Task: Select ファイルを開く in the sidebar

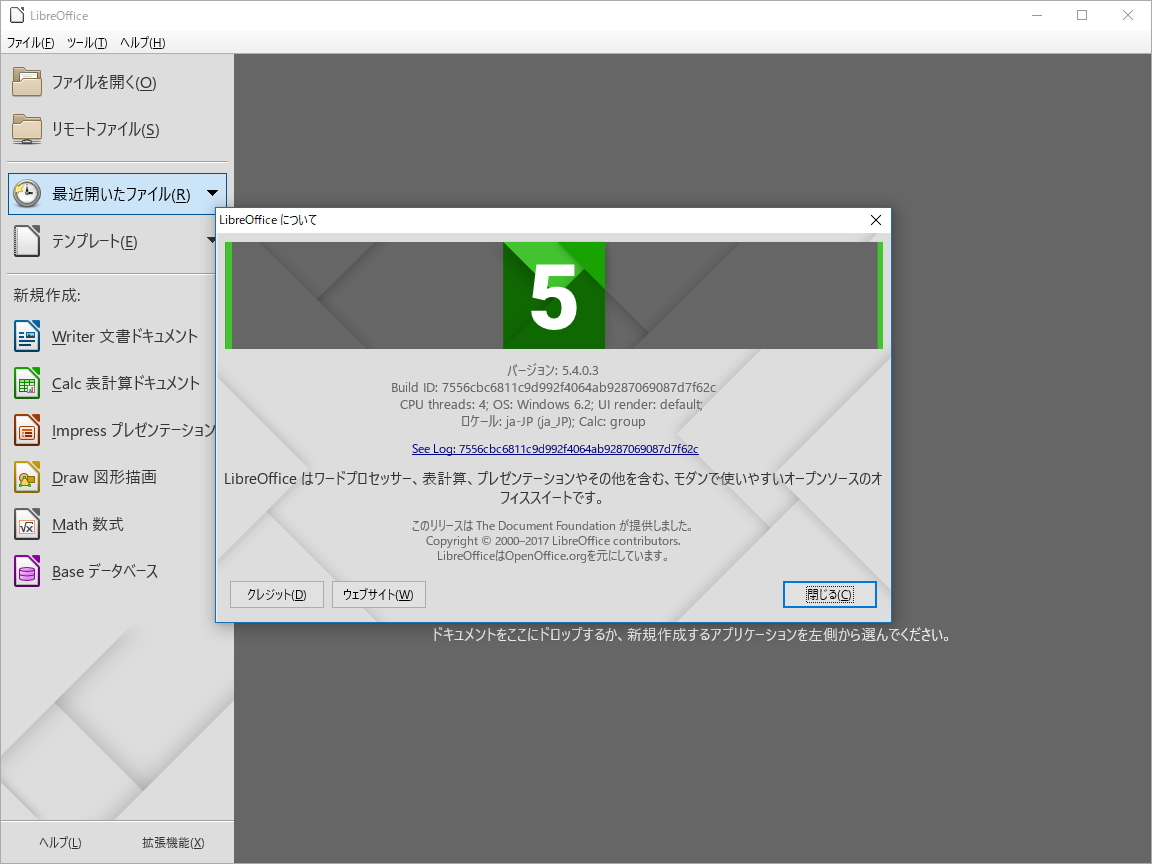Action: coord(101,82)
